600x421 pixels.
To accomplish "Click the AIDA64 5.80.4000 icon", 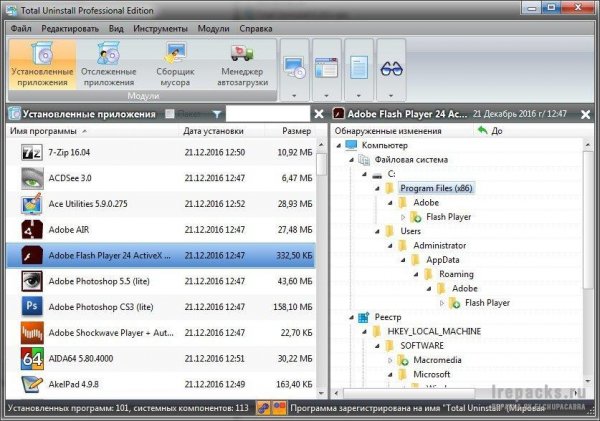I will (x=32, y=359).
